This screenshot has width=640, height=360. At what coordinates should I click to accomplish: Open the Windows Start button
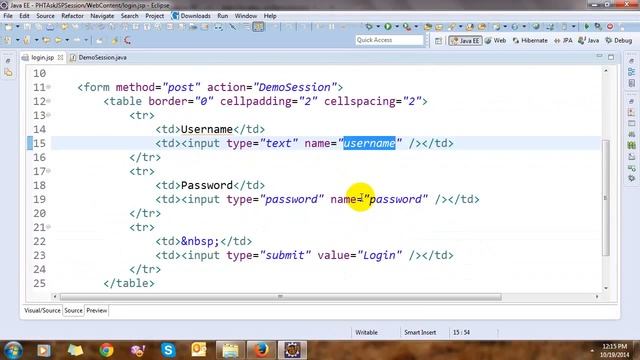[x=13, y=351]
